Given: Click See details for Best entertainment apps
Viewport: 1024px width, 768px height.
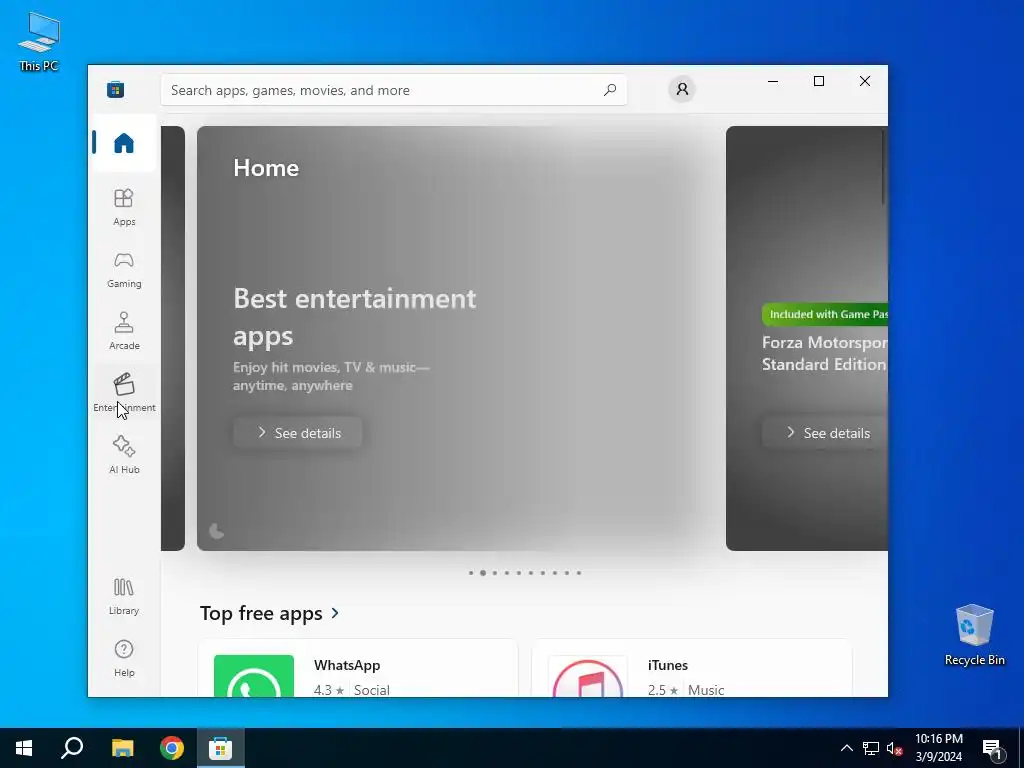Looking at the screenshot, I should pos(298,432).
